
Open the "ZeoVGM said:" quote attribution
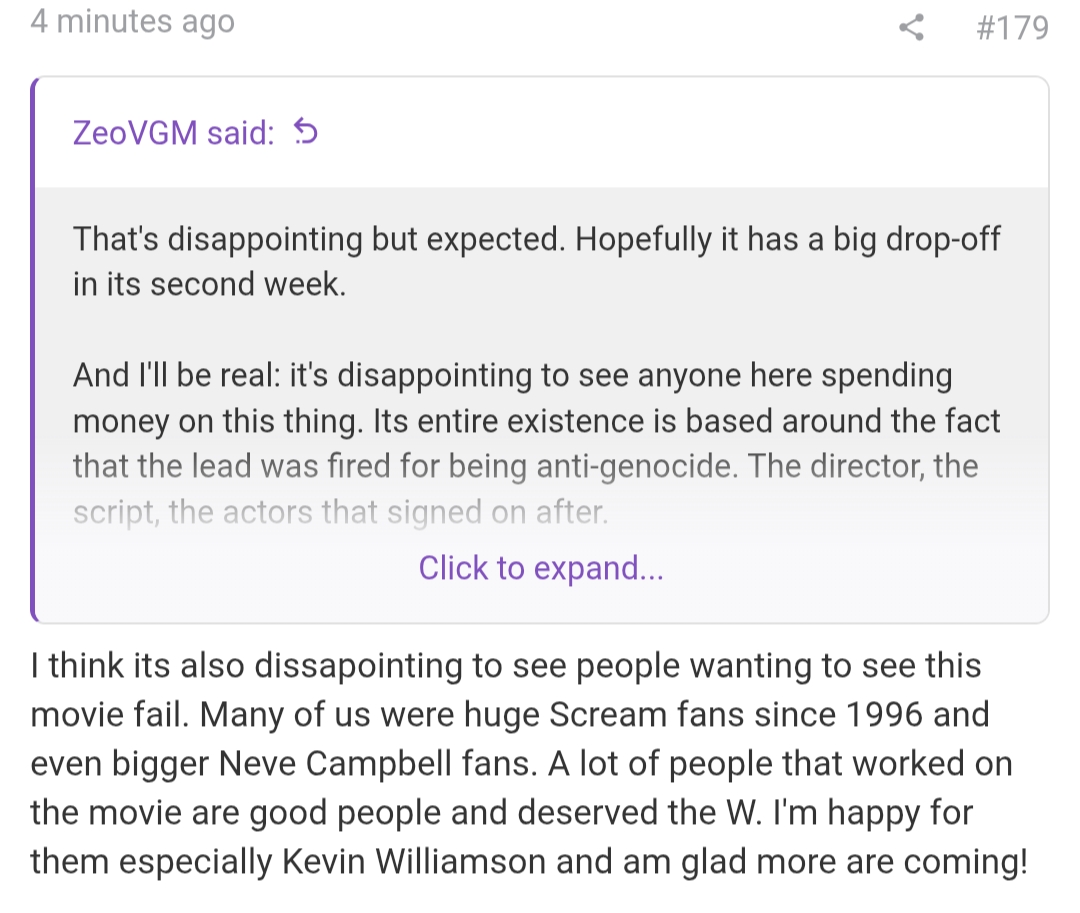coord(173,132)
